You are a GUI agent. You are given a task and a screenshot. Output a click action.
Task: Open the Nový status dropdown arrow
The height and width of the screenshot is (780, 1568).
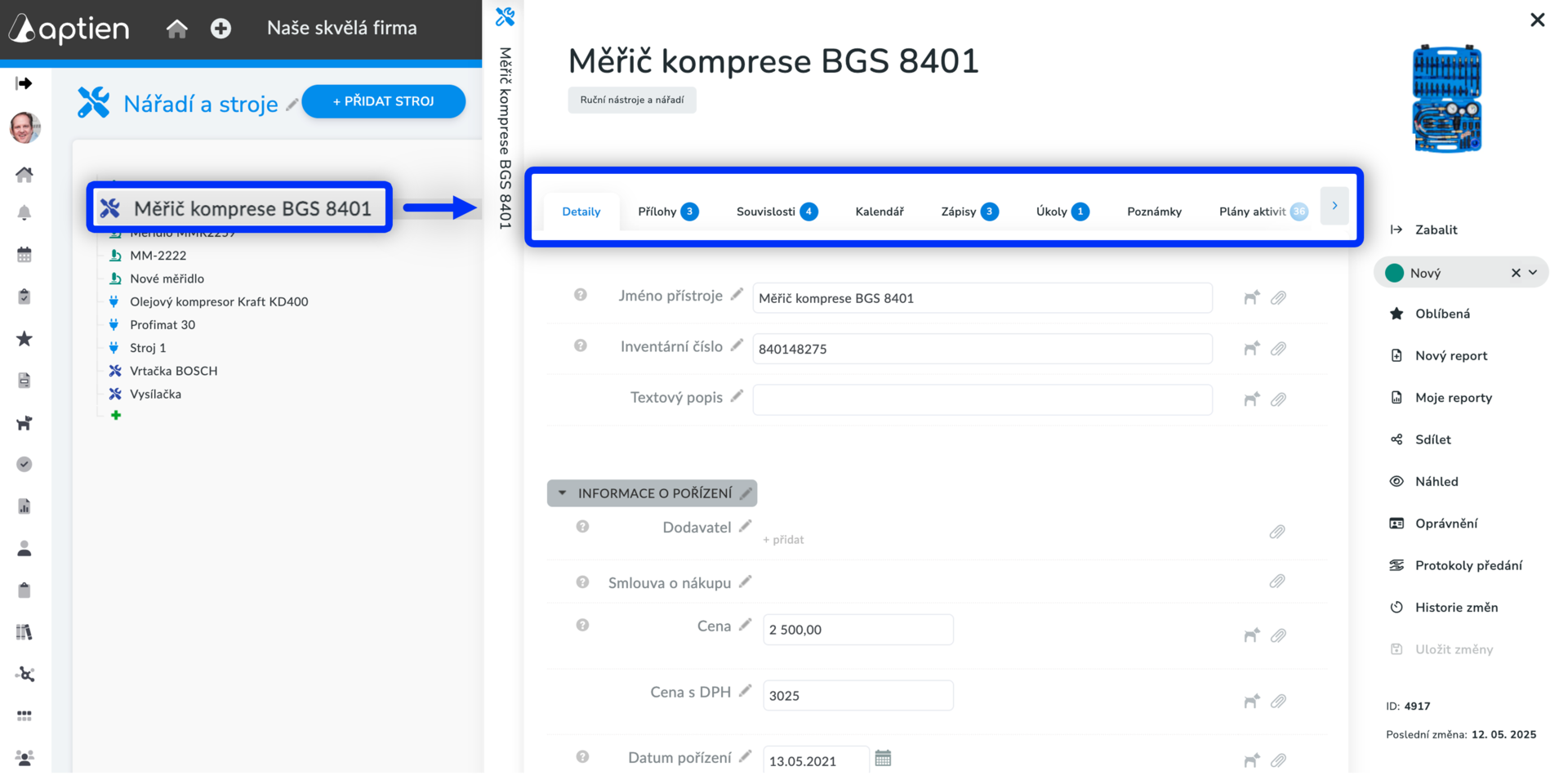[1534, 273]
